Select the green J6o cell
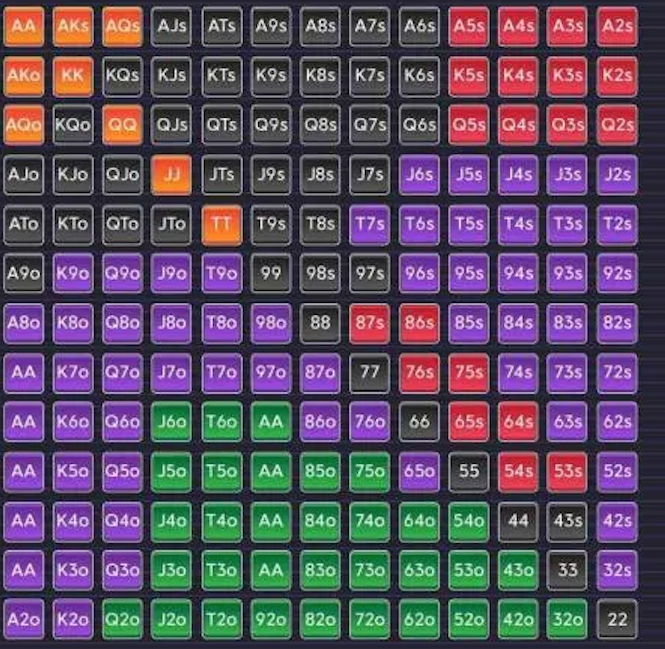Screen dimensions: 665x649 172,422
